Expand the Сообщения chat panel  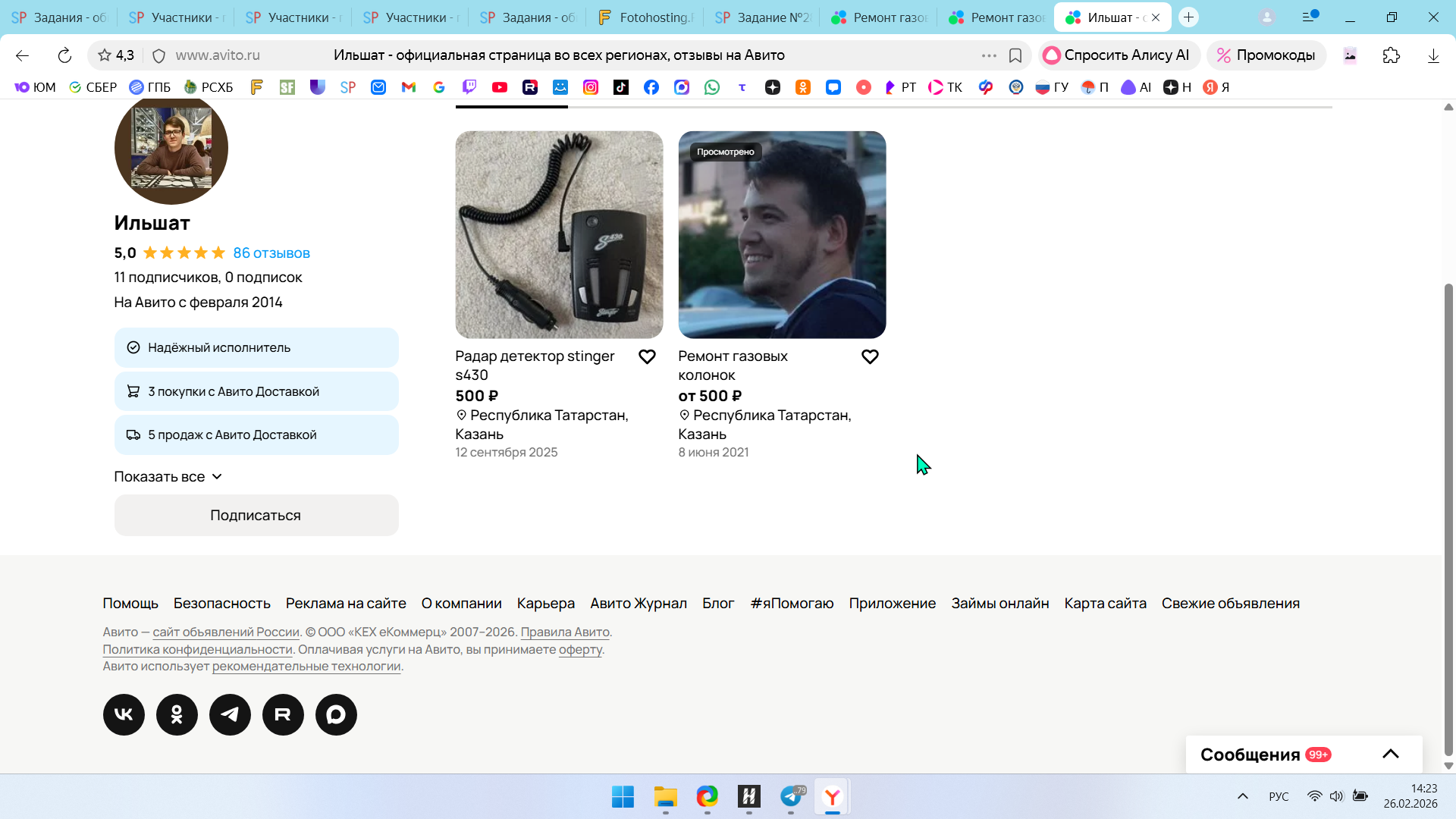click(1390, 754)
